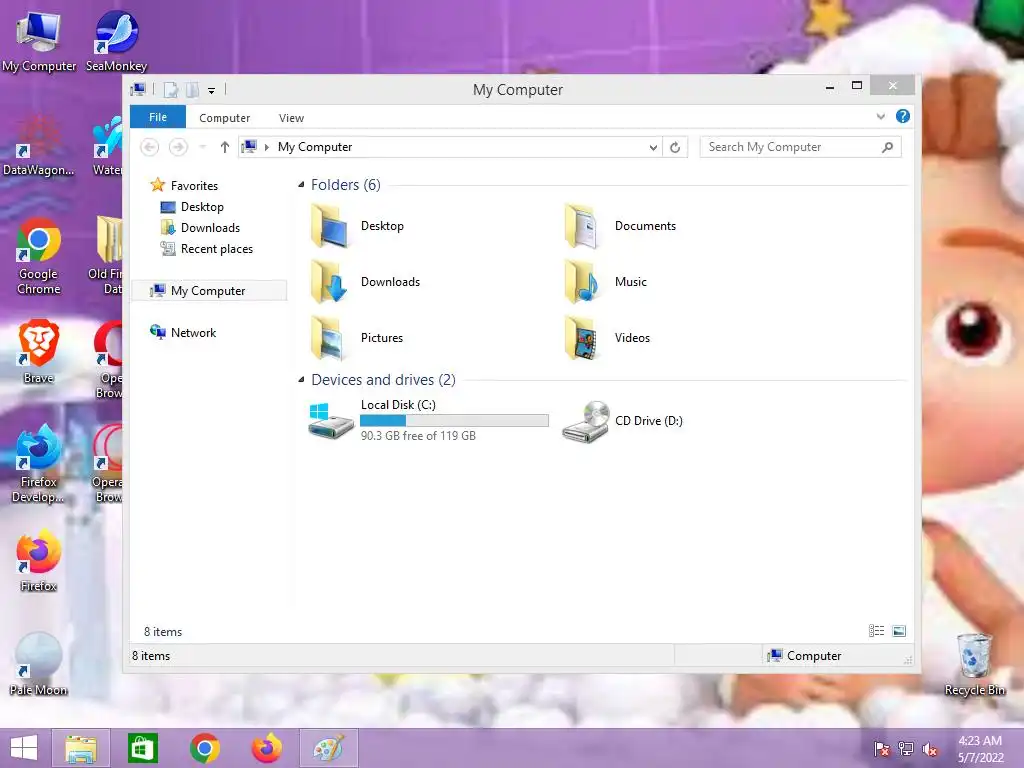The height and width of the screenshot is (768, 1024).
Task: Open the Desktop folder icon in Folders
Action: tap(330, 226)
